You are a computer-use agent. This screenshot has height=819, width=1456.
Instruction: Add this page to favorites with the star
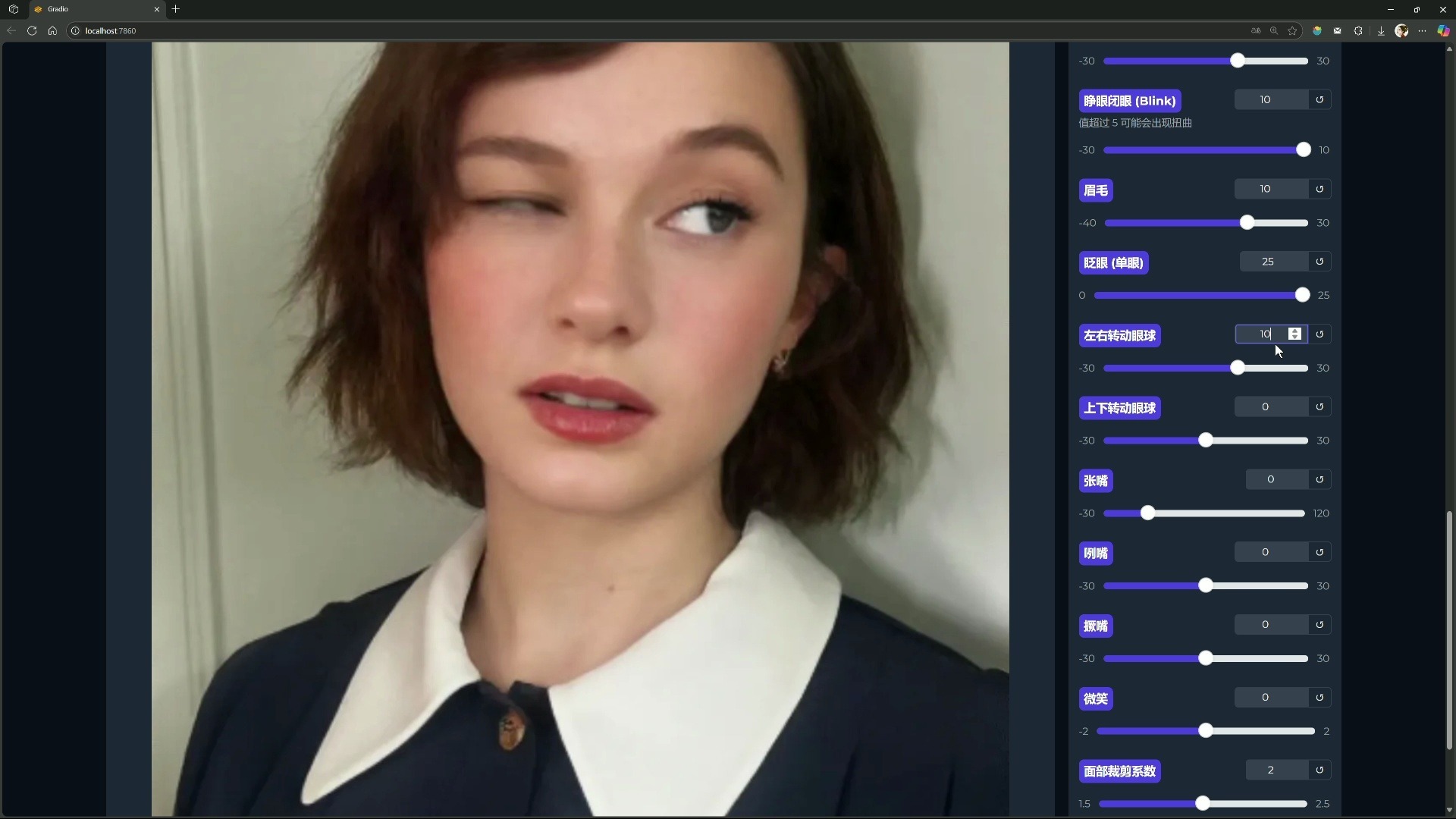(x=1293, y=31)
